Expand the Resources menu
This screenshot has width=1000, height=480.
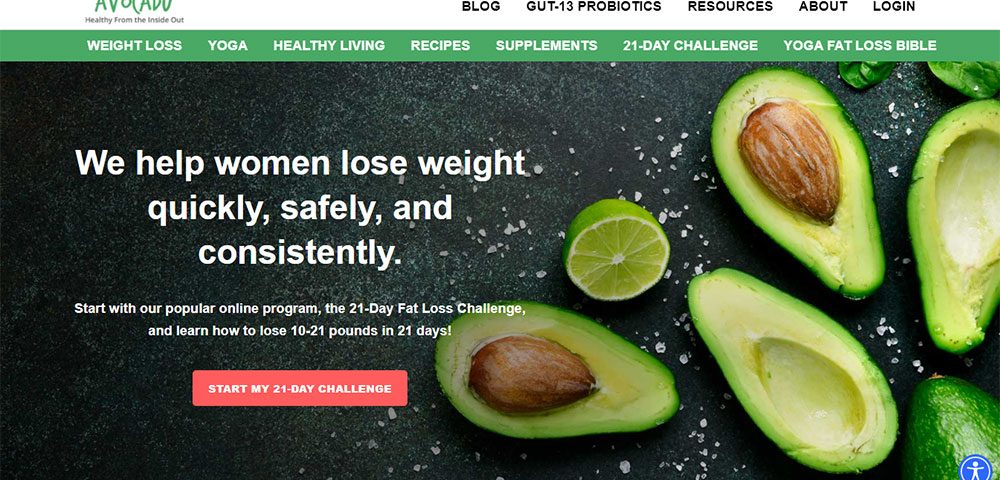click(x=730, y=6)
